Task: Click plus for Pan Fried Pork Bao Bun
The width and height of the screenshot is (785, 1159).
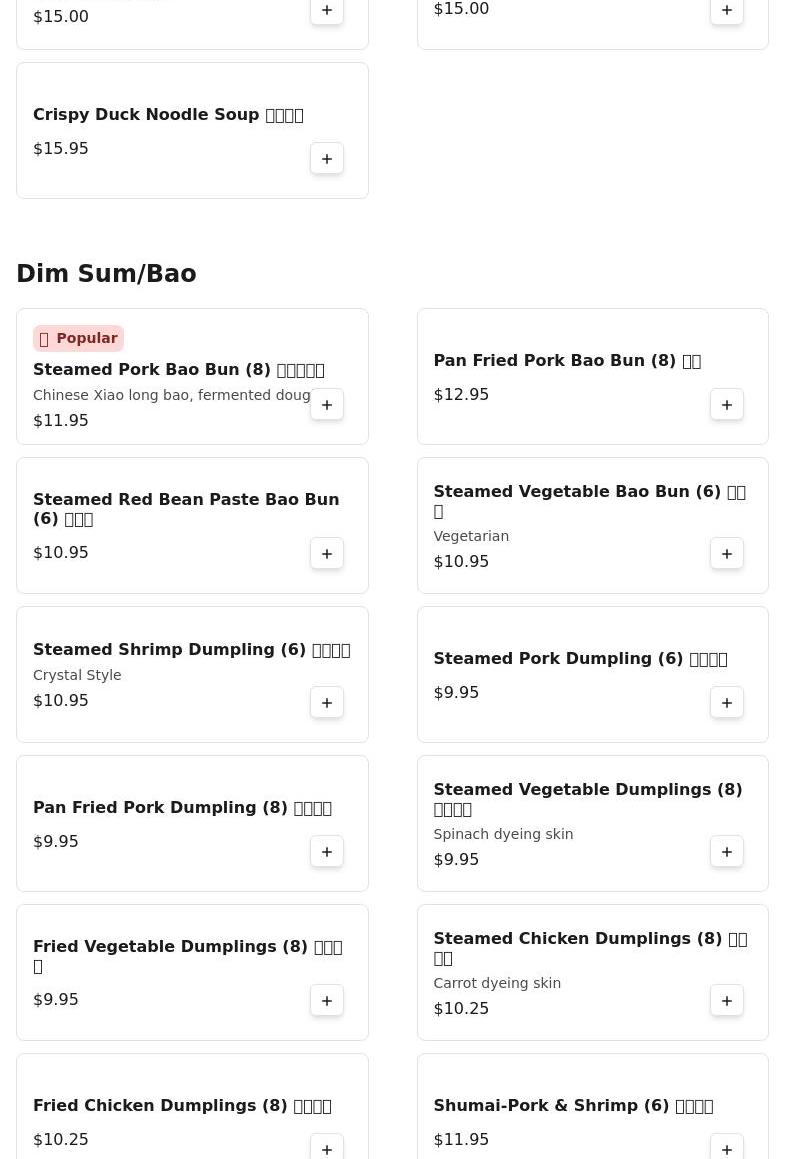Action: (x=727, y=405)
